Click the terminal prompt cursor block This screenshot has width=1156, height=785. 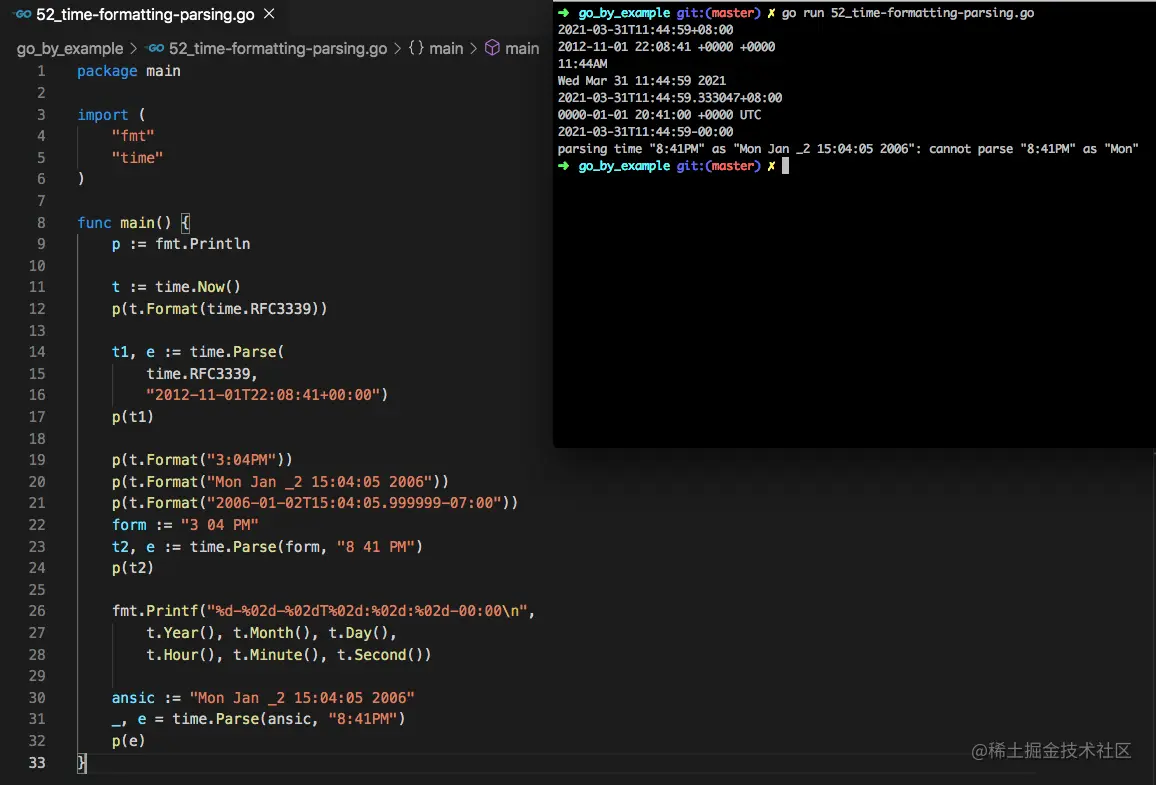[785, 166]
